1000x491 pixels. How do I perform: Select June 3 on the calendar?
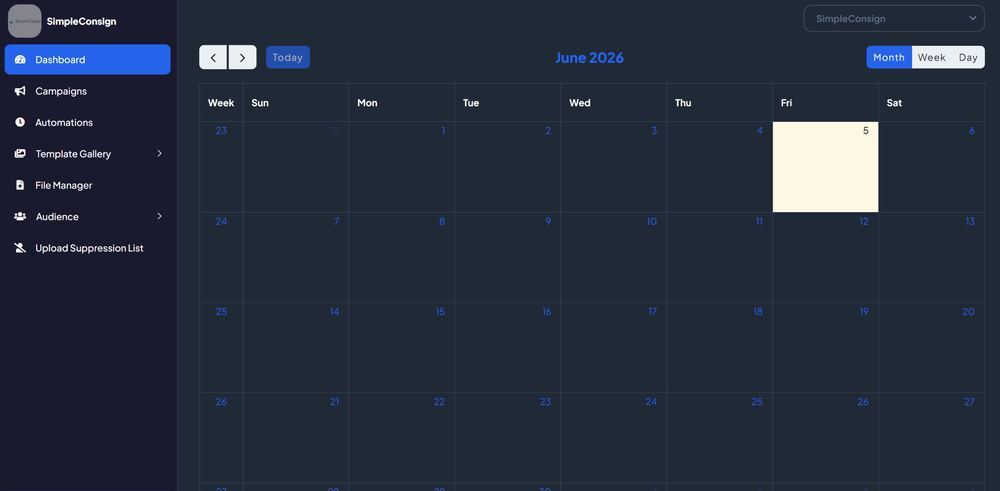pyautogui.click(x=614, y=167)
